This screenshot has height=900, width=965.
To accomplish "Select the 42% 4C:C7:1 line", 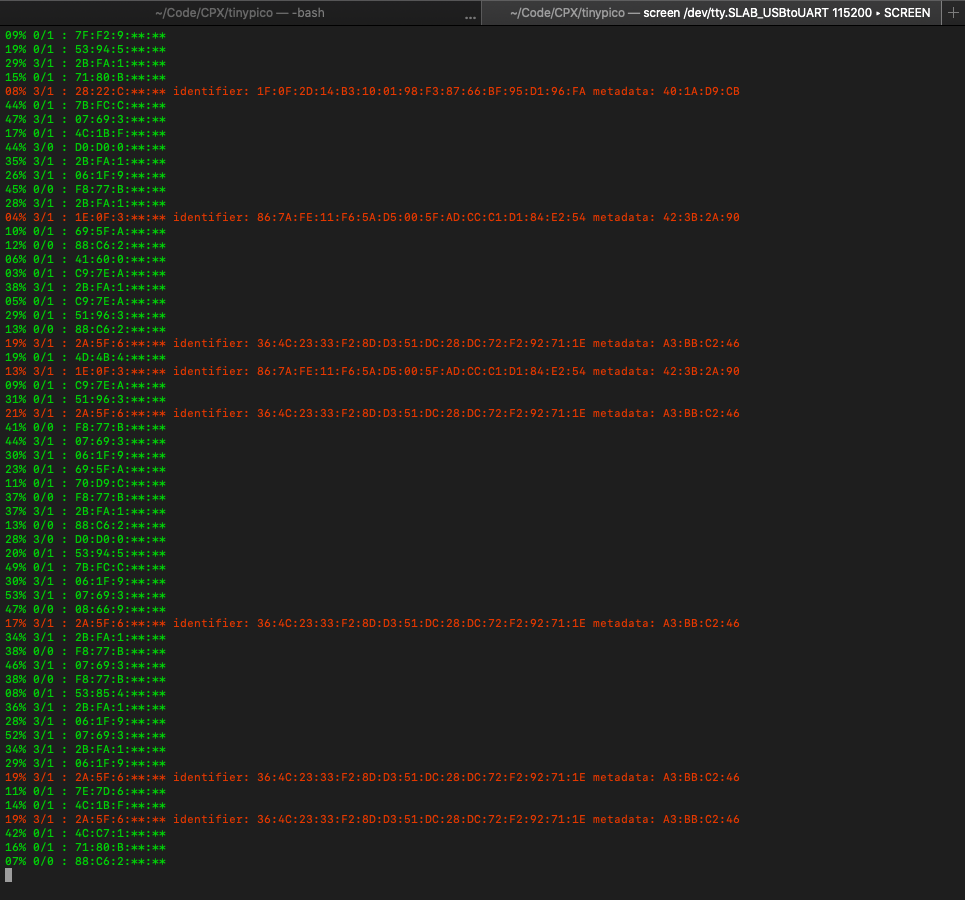I will 86,833.
